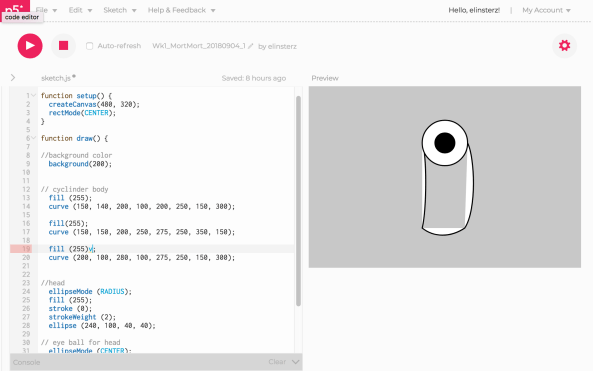593x371 pixels.
Task: Click the 'Hello, elinsterz!' greeting
Action: (474, 10)
